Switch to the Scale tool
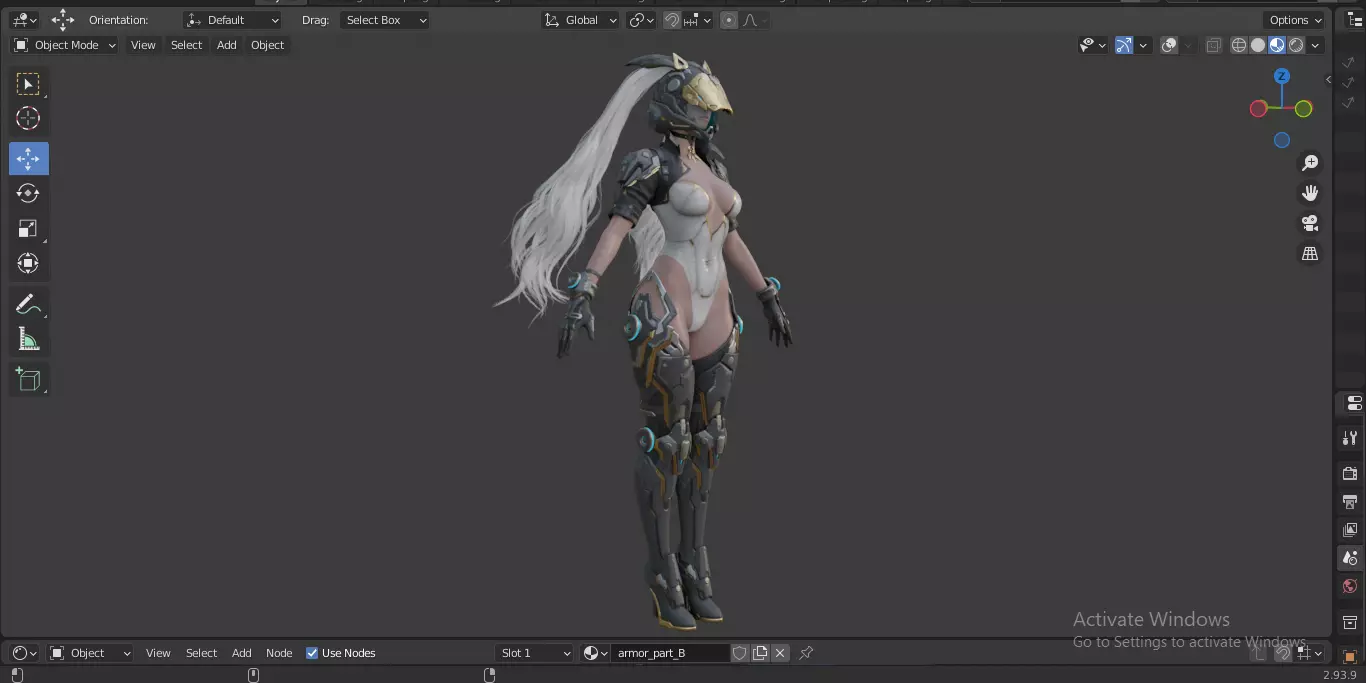The image size is (1366, 683). [x=28, y=228]
